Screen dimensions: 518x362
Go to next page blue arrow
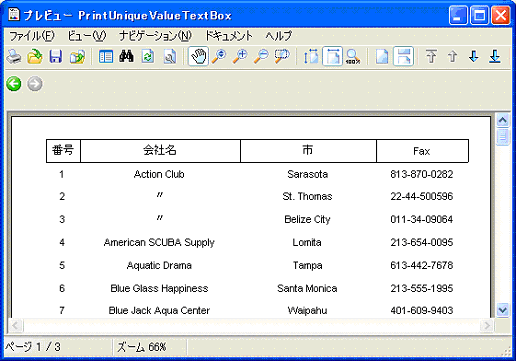click(x=474, y=56)
